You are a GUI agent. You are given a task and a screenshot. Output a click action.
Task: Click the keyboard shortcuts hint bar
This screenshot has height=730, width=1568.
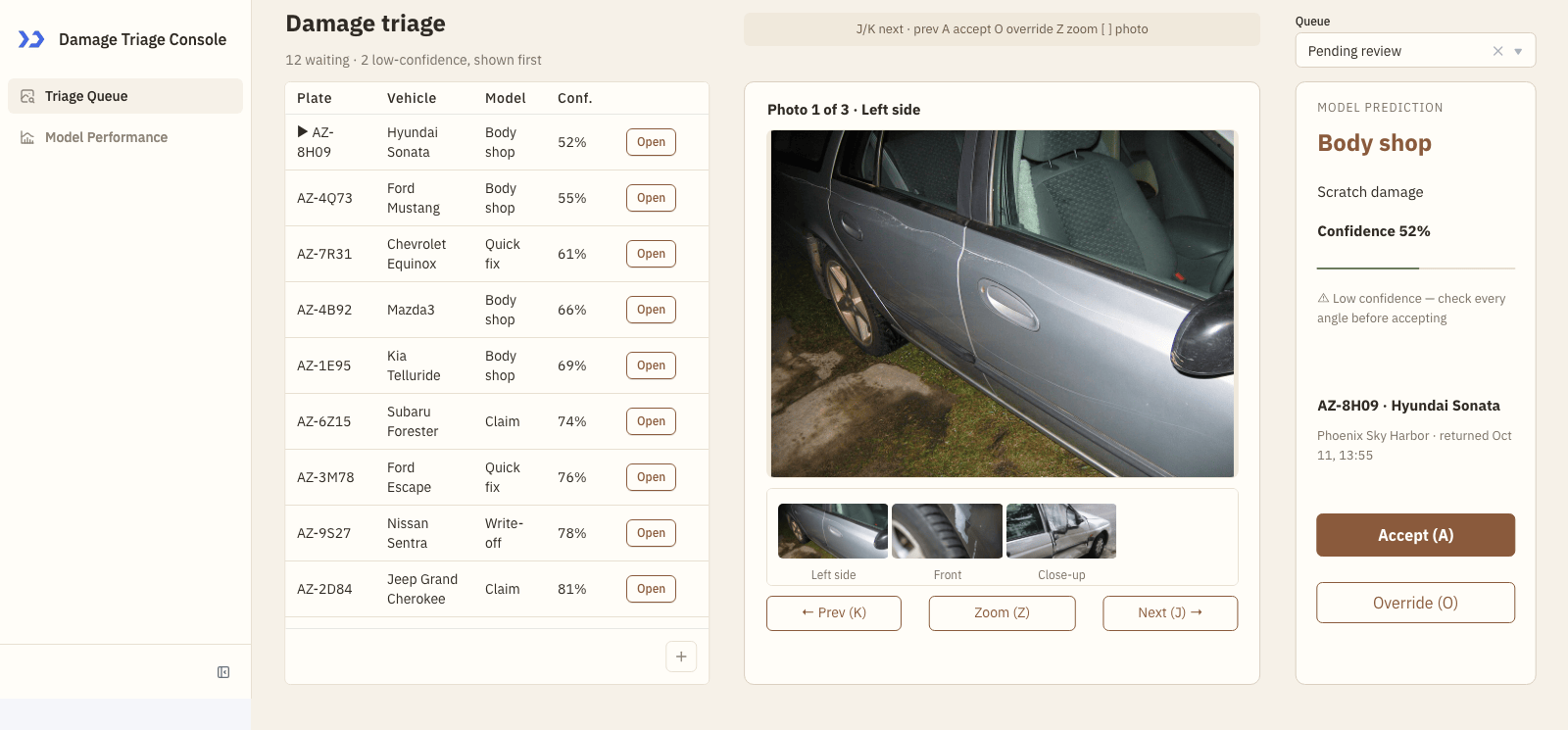(1002, 29)
